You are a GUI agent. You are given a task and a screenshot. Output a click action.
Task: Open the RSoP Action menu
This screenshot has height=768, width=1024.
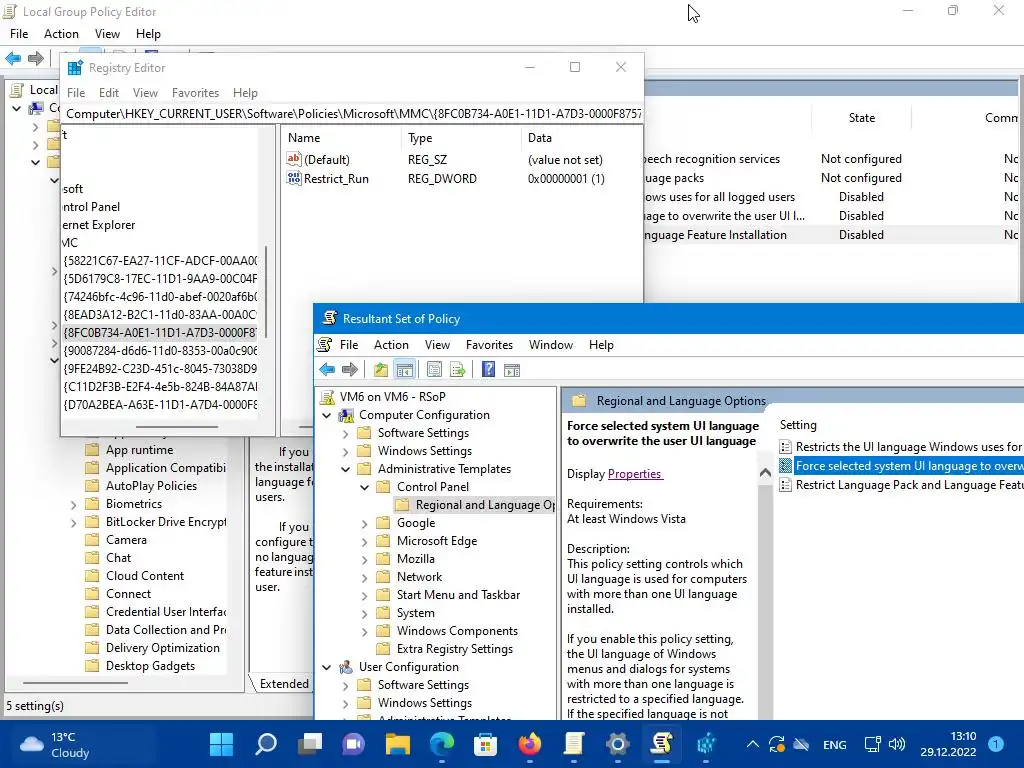(391, 345)
